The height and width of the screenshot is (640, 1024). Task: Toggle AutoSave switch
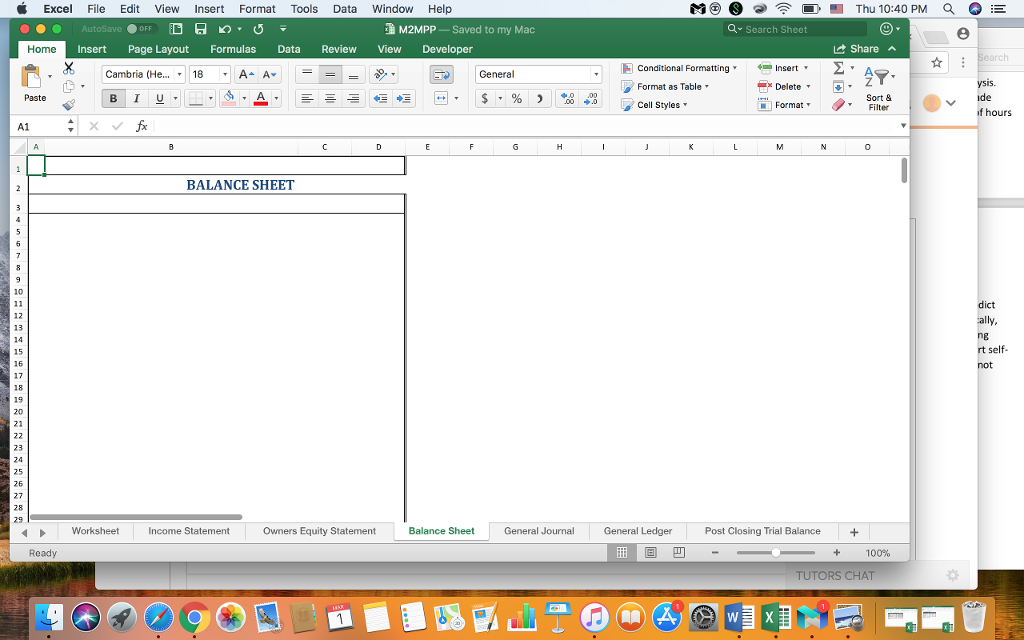pyautogui.click(x=140, y=29)
